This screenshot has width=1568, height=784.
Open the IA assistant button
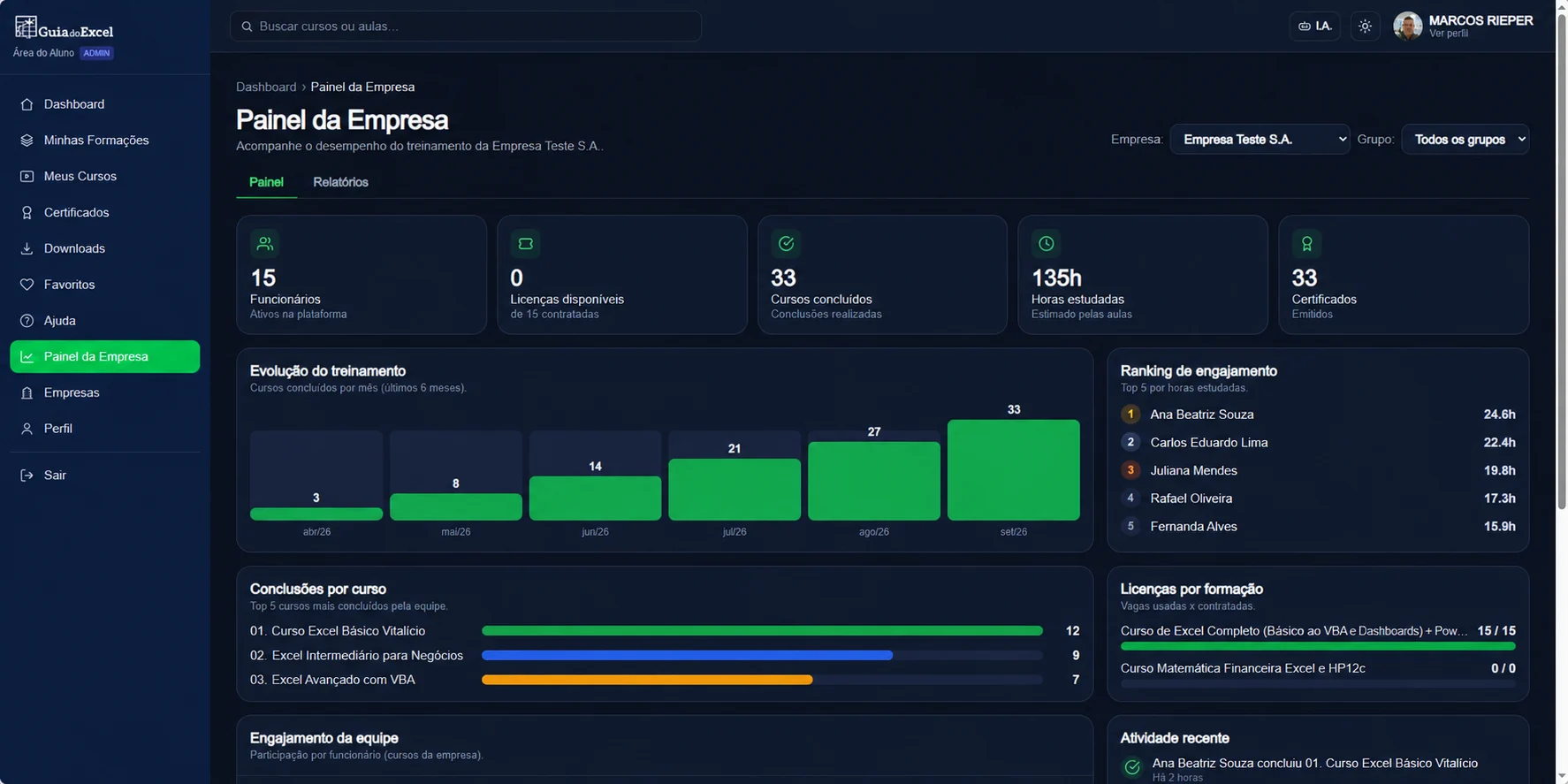(x=1314, y=27)
